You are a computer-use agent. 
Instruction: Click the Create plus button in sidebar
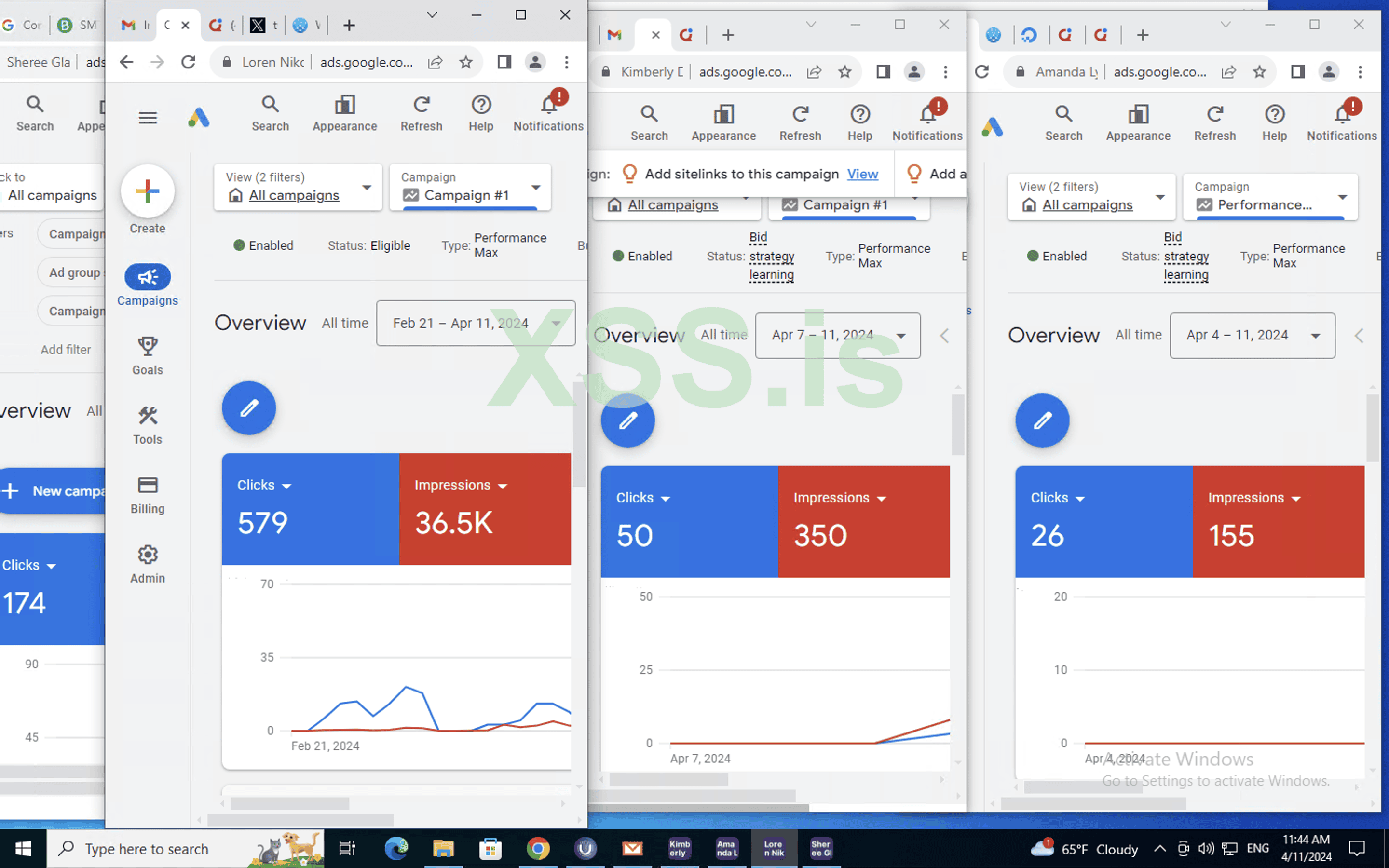(x=148, y=191)
